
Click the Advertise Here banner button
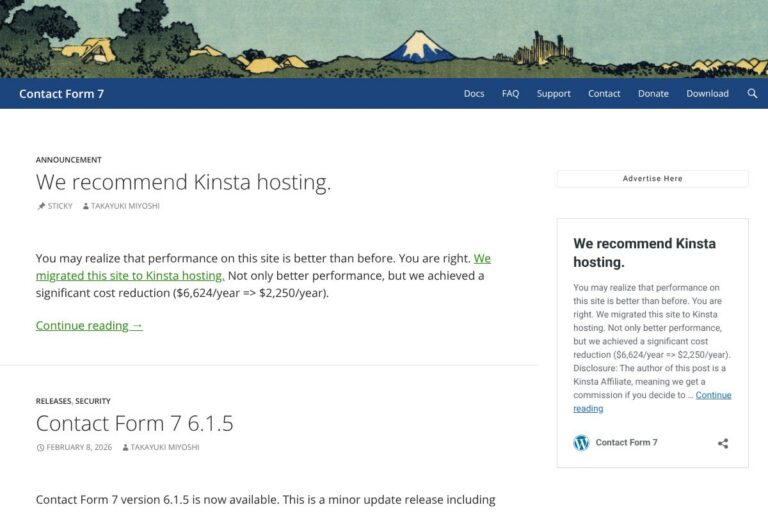tap(652, 179)
